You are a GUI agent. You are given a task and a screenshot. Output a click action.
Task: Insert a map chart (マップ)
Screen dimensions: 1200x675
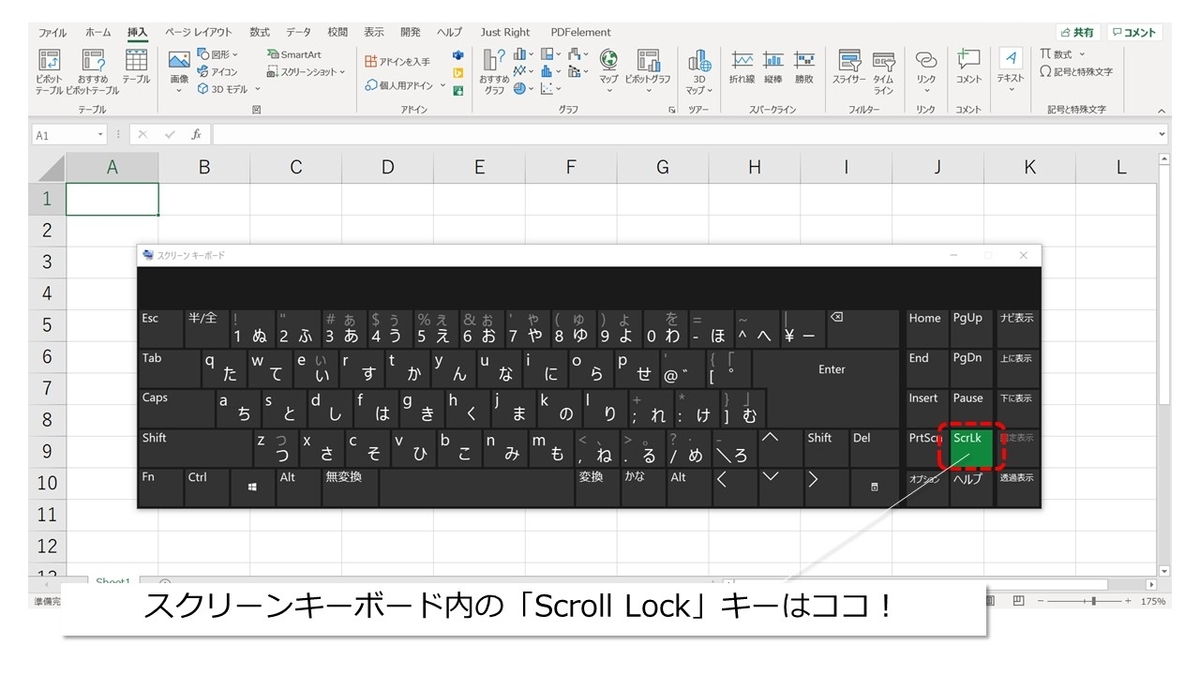(x=609, y=72)
